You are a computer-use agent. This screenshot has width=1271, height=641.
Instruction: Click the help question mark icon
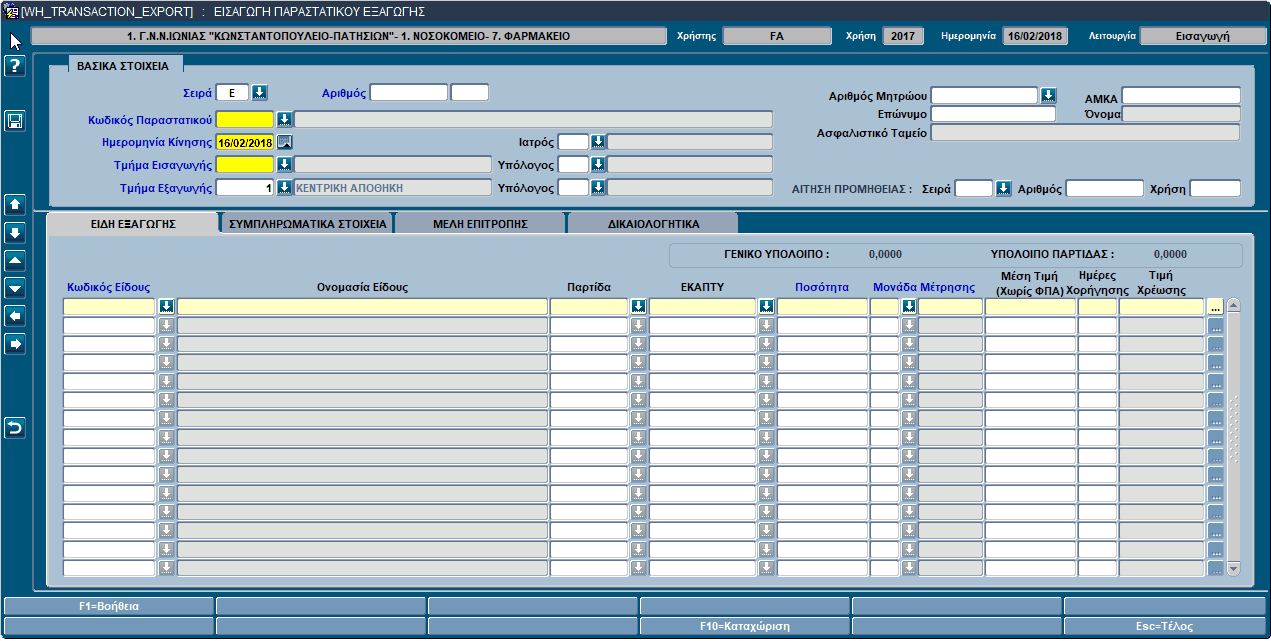[15, 67]
